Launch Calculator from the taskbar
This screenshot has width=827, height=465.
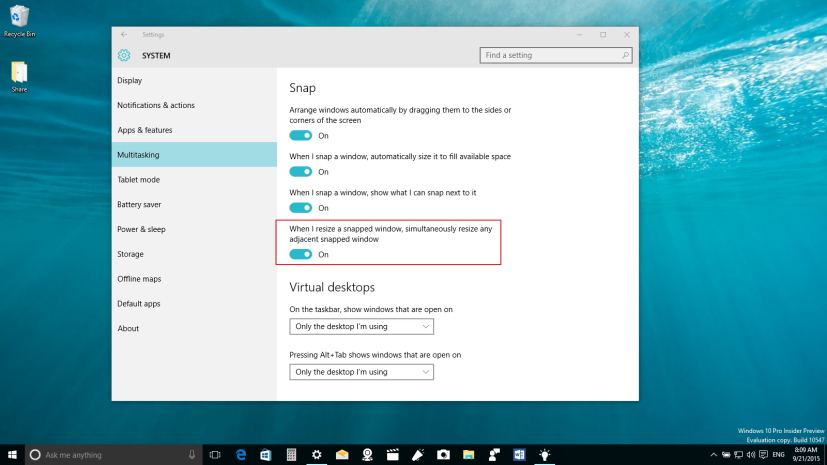pyautogui.click(x=291, y=455)
